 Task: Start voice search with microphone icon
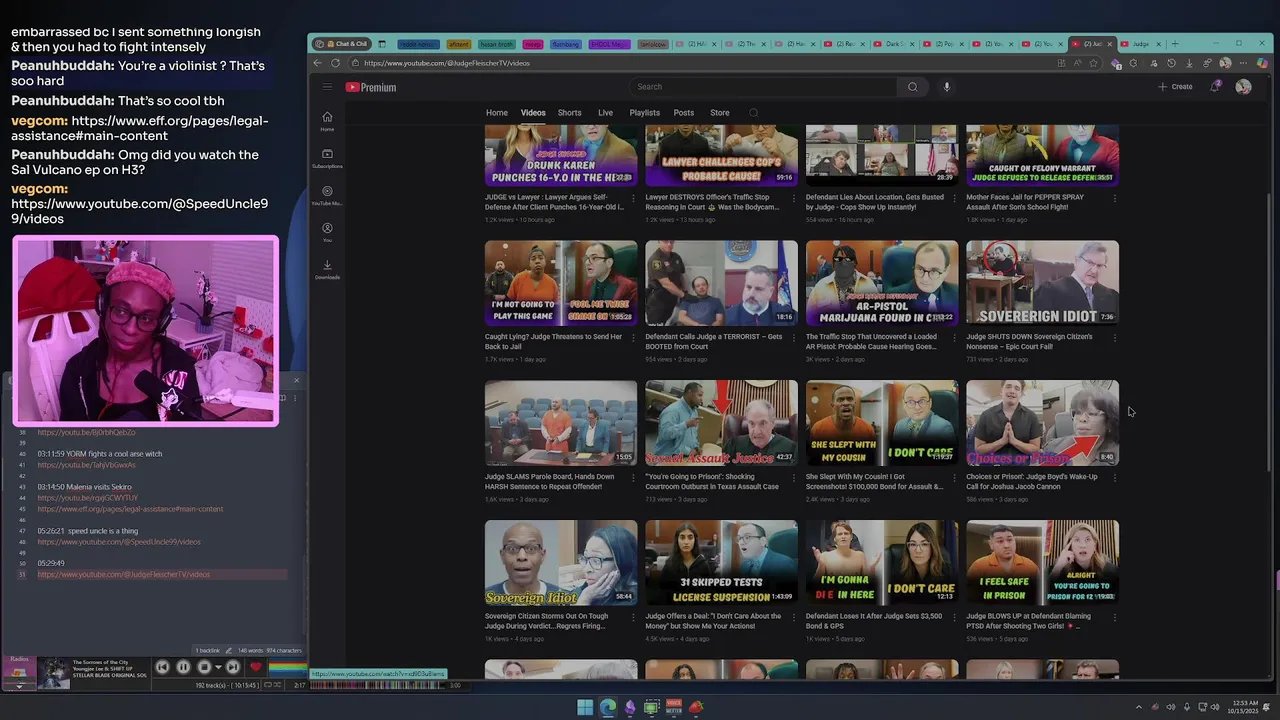point(946,87)
